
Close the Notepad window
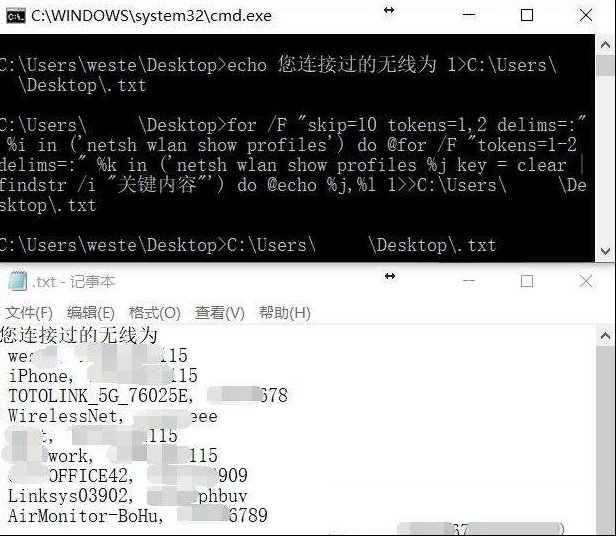click(586, 281)
